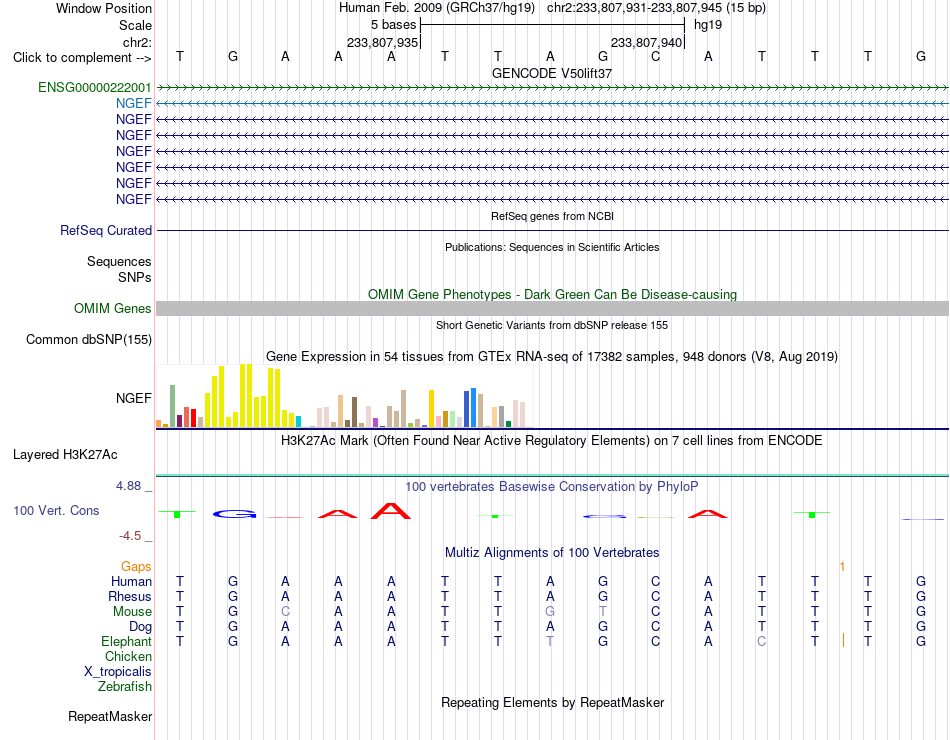
Task: Click the blue G letter in the PhyloP logo
Action: click(234, 514)
